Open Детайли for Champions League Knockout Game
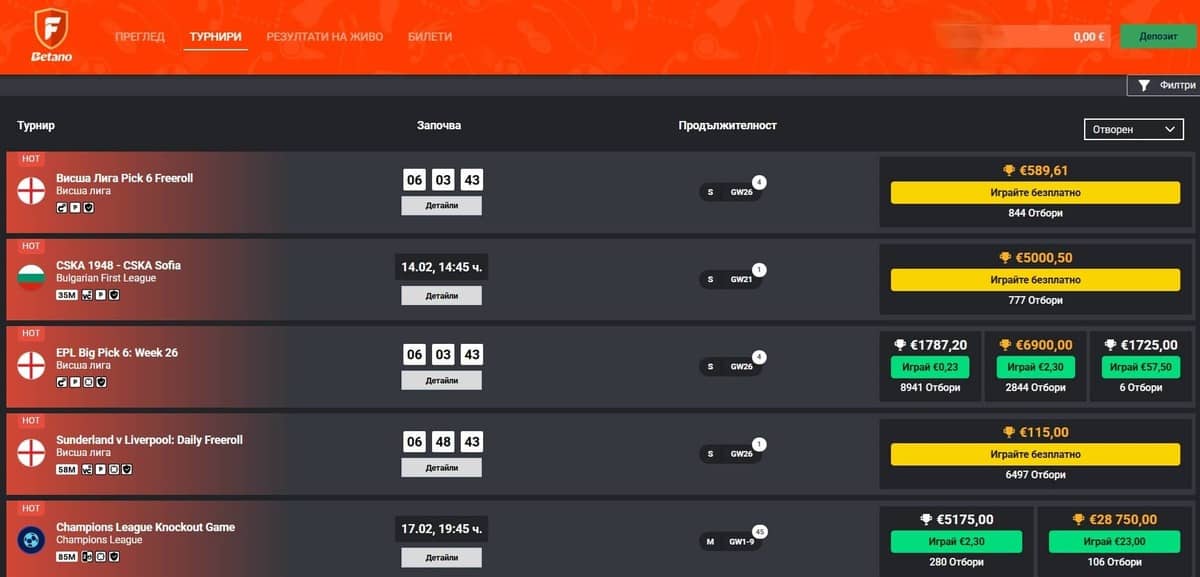Screen dimensions: 1200x577 [x=441, y=557]
